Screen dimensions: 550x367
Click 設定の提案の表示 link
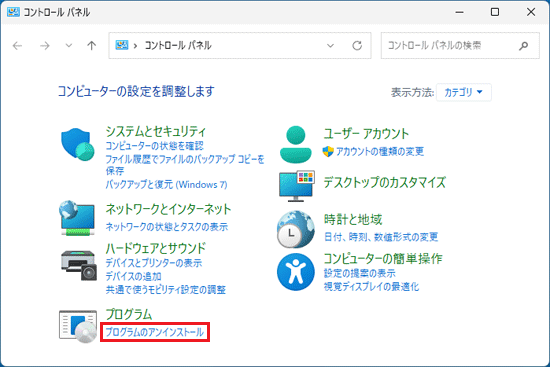click(x=359, y=273)
